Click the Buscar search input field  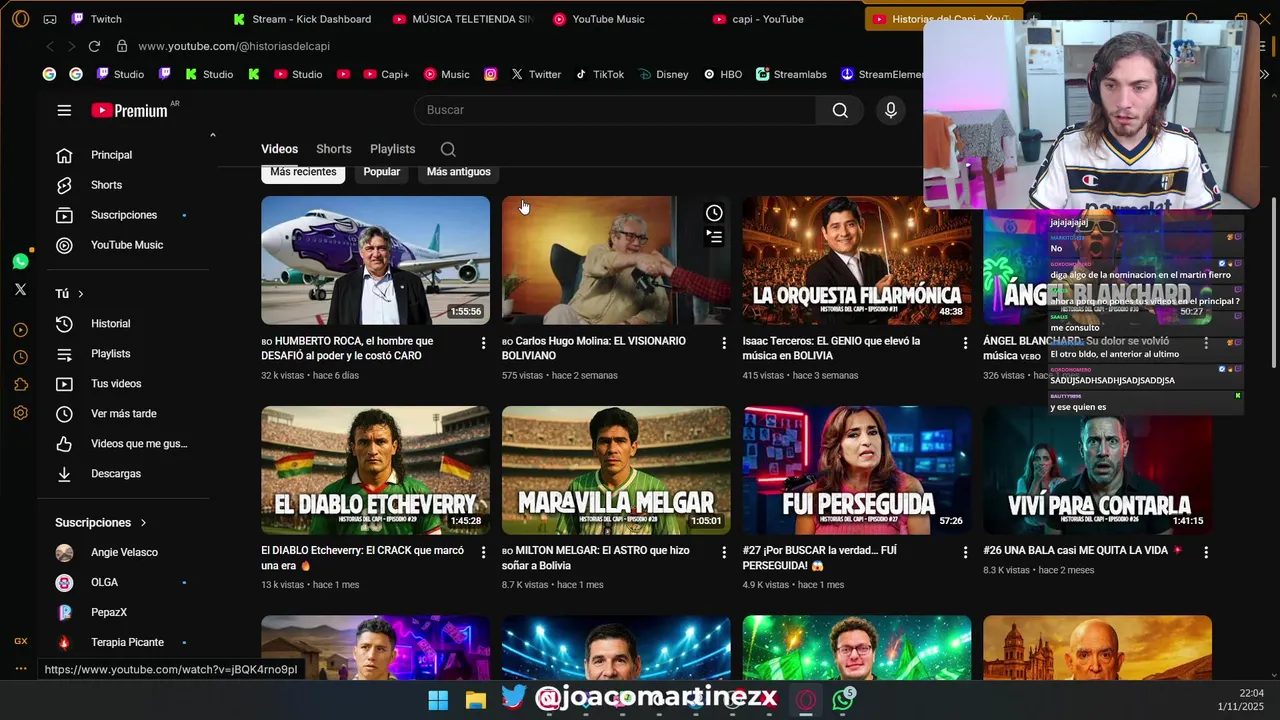point(614,110)
